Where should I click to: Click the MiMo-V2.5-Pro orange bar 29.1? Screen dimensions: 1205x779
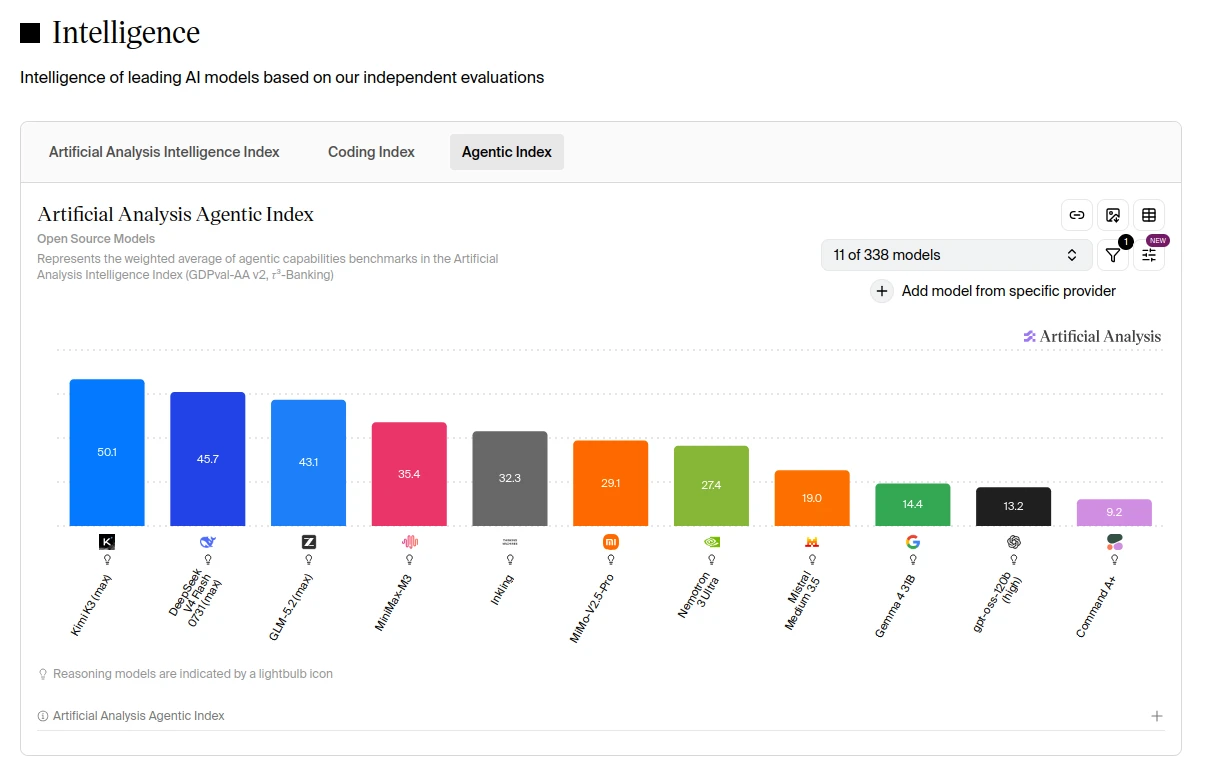click(x=611, y=483)
